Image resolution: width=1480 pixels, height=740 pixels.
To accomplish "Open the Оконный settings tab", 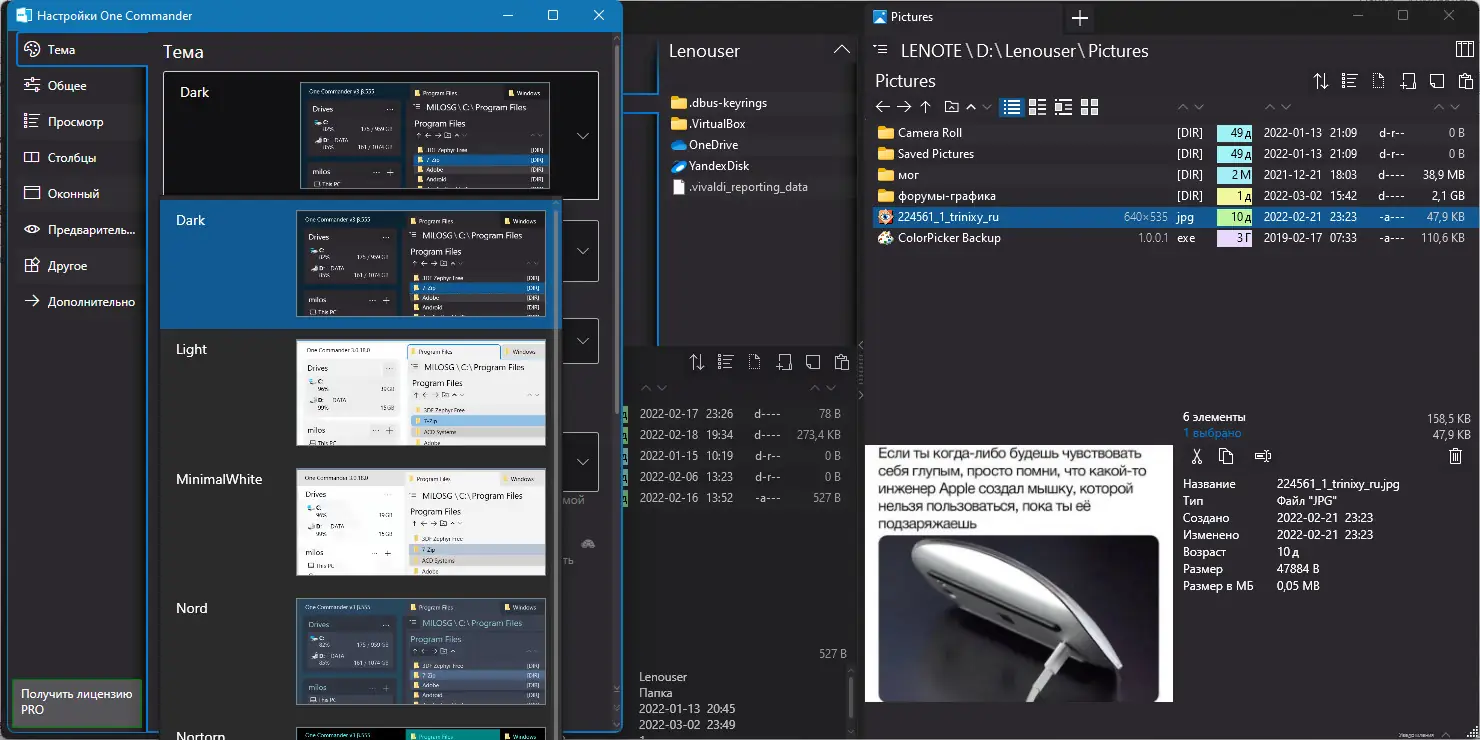I will [x=81, y=194].
